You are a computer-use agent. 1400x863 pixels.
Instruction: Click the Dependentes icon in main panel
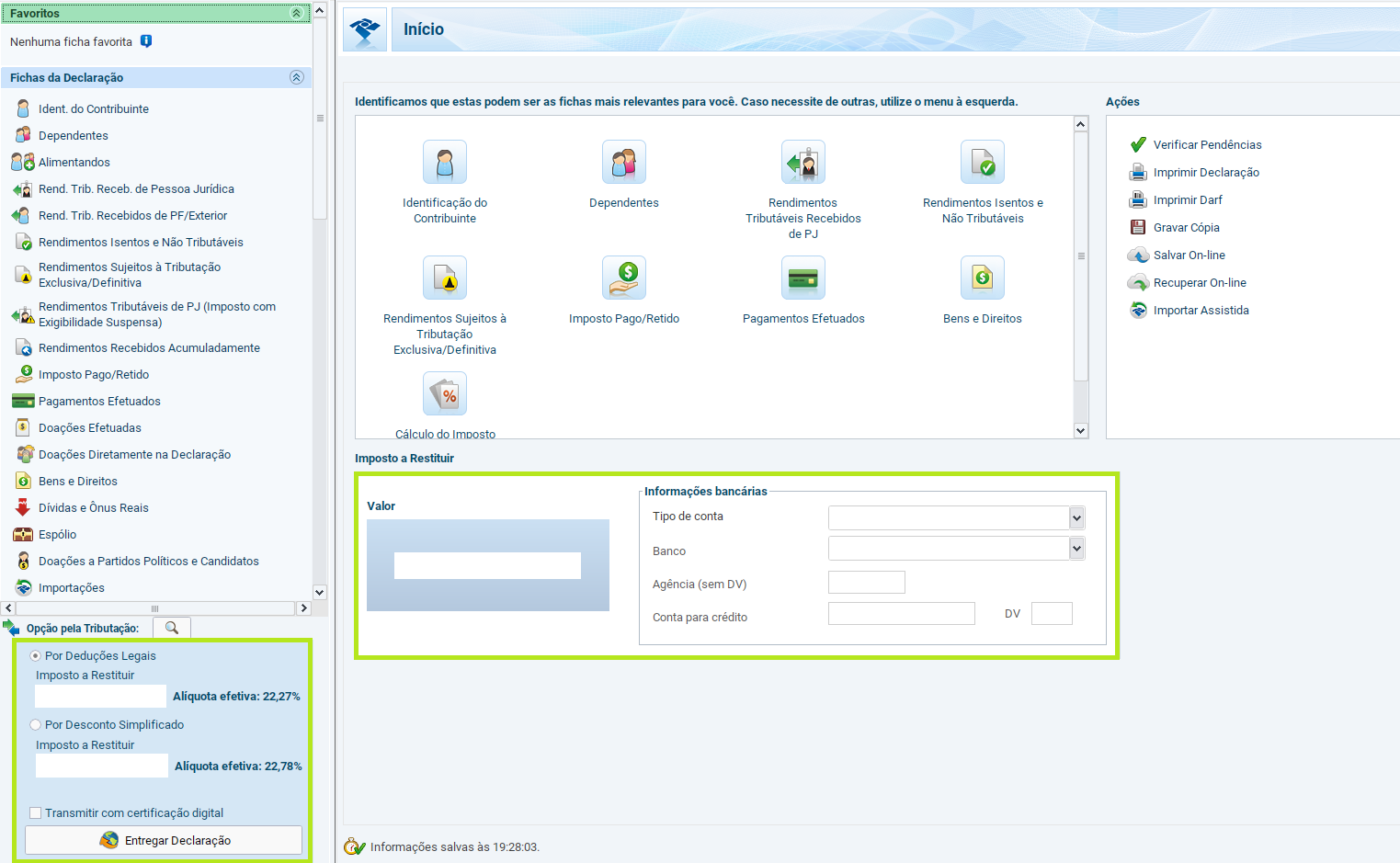click(623, 163)
